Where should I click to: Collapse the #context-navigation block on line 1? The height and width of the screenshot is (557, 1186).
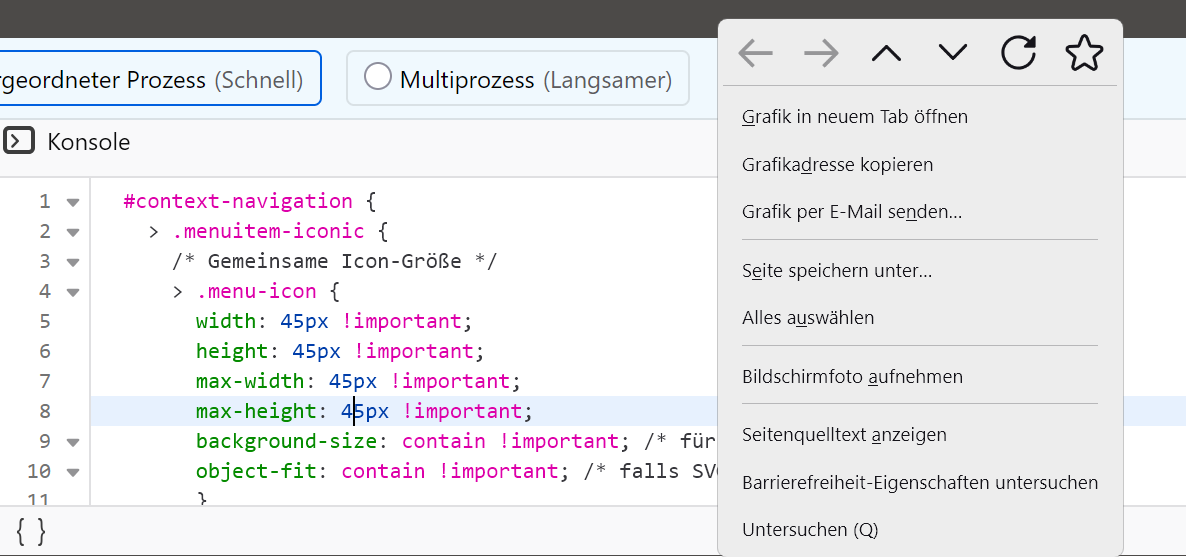[73, 202]
